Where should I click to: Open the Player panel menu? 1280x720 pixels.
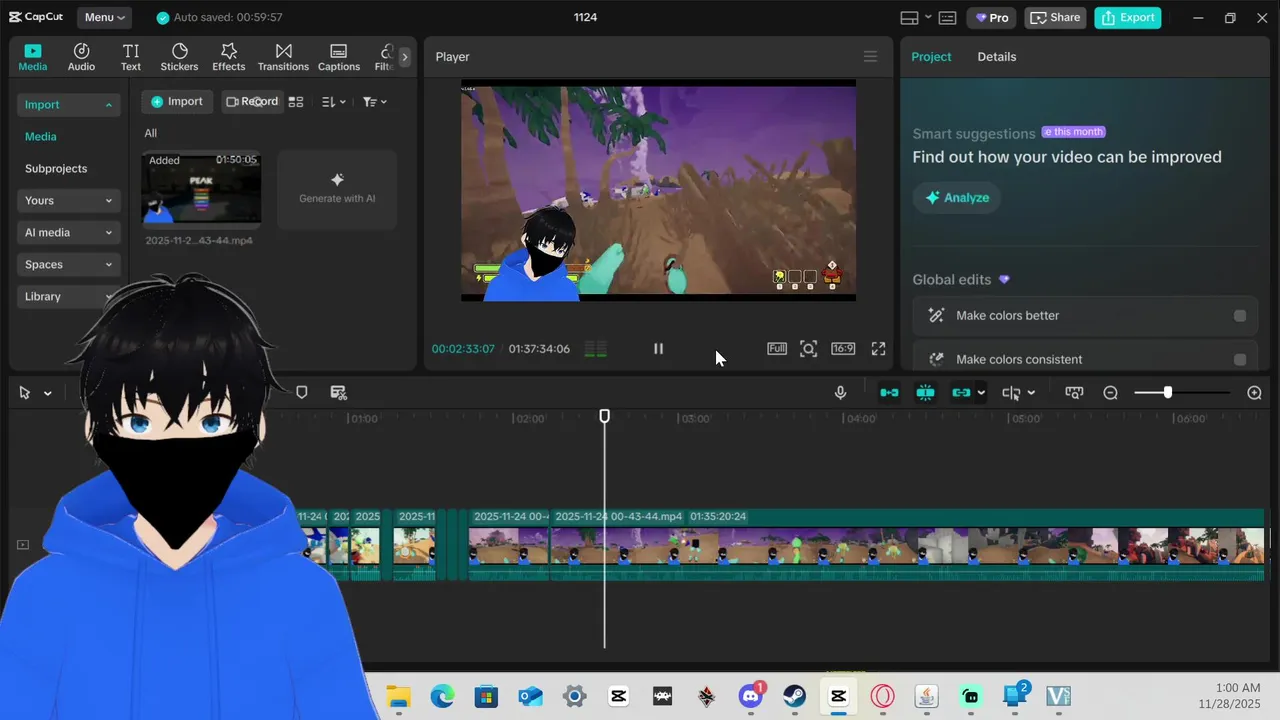click(x=870, y=57)
